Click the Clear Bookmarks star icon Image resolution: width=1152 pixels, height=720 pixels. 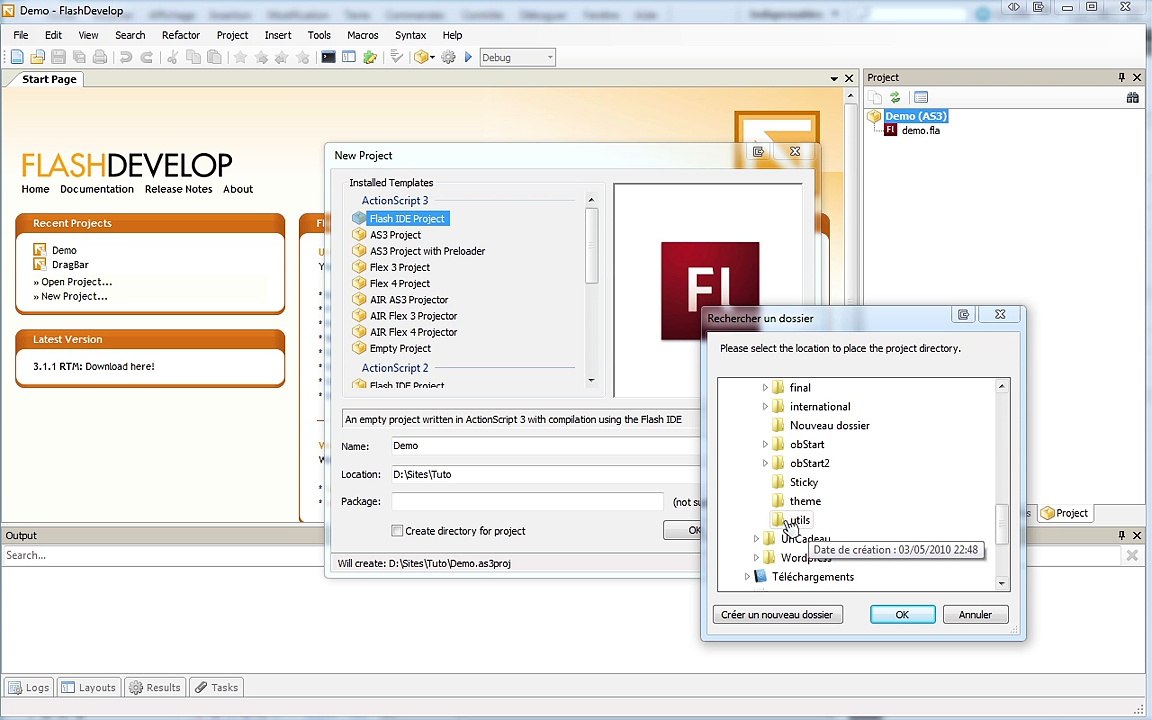302,57
